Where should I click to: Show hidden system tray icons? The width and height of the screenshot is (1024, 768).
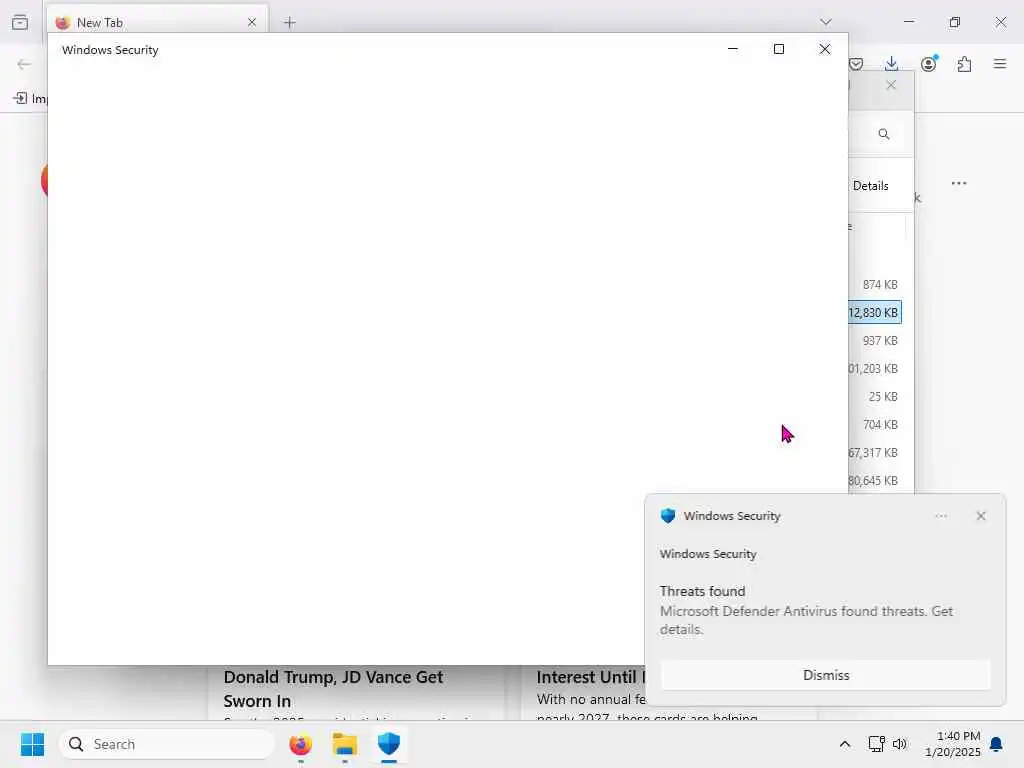[x=844, y=744]
